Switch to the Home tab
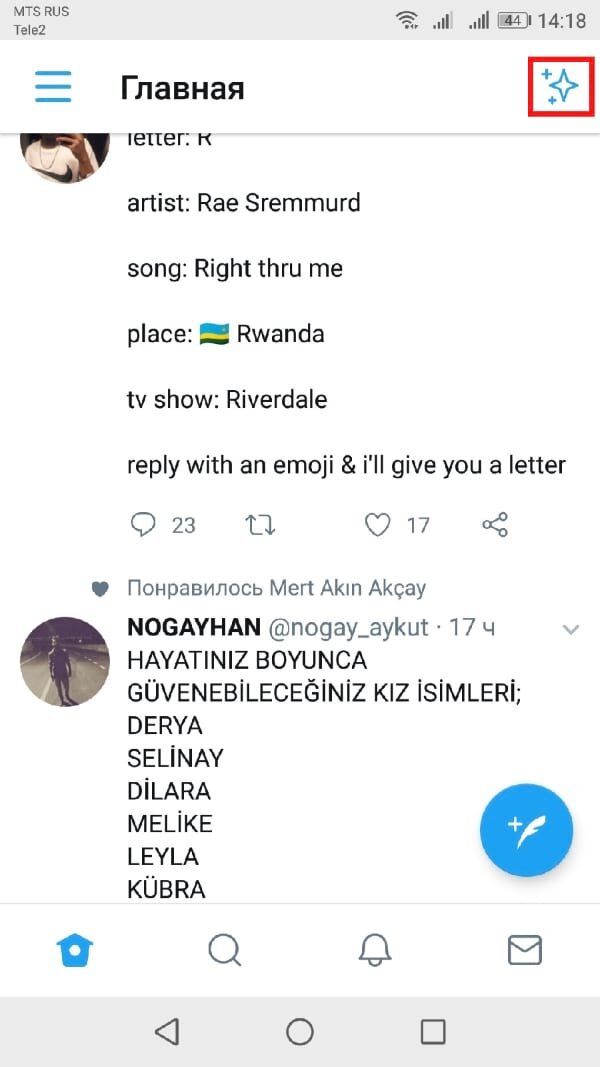The height and width of the screenshot is (1067, 600). click(76, 949)
